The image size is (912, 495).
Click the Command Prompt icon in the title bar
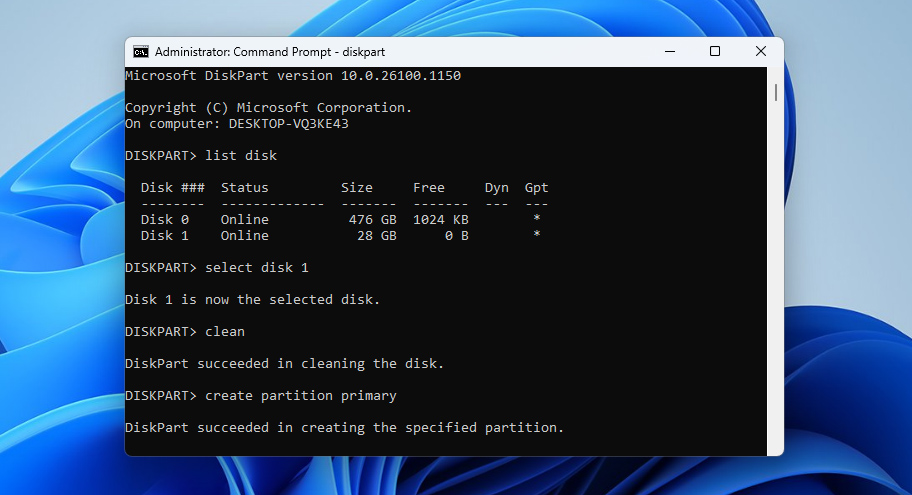click(x=141, y=52)
